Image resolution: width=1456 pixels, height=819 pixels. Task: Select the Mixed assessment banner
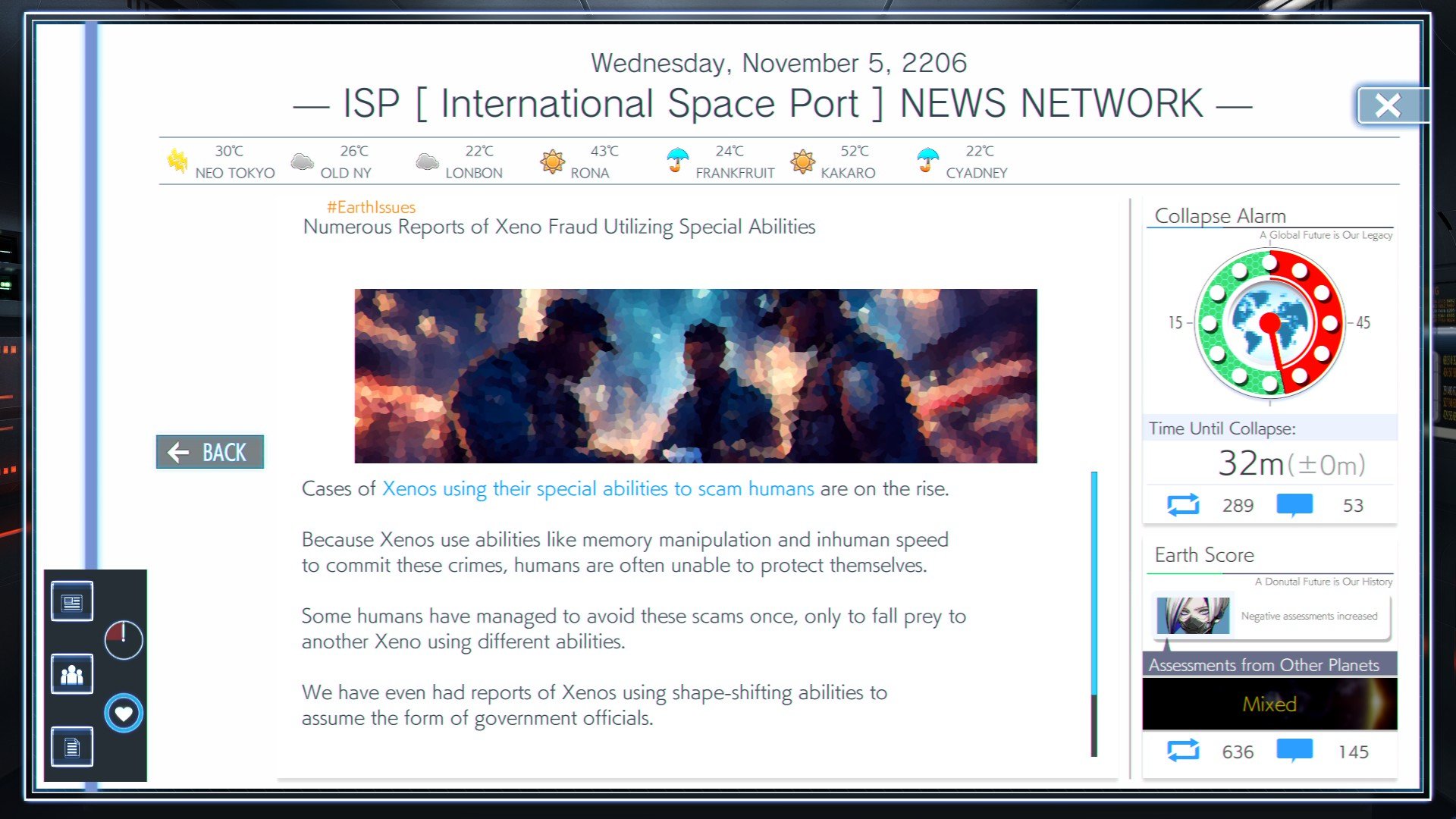[x=1269, y=704]
